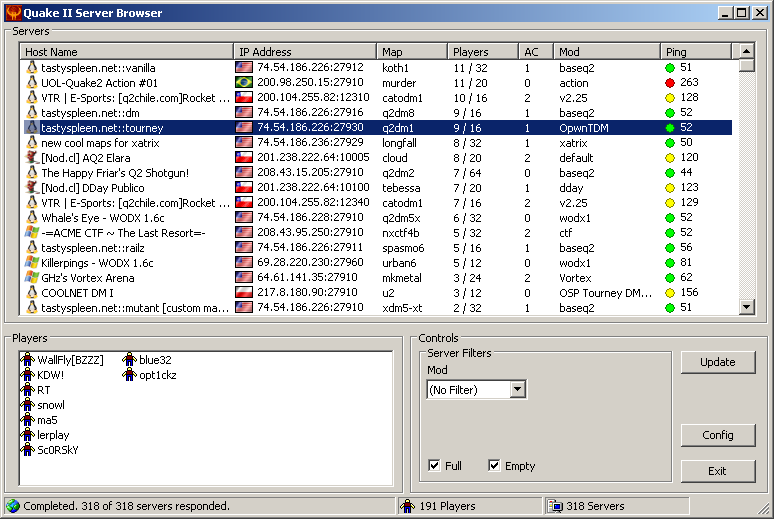Sort servers by Mod column header
Viewport: 774px width, 519px height.
[606, 52]
